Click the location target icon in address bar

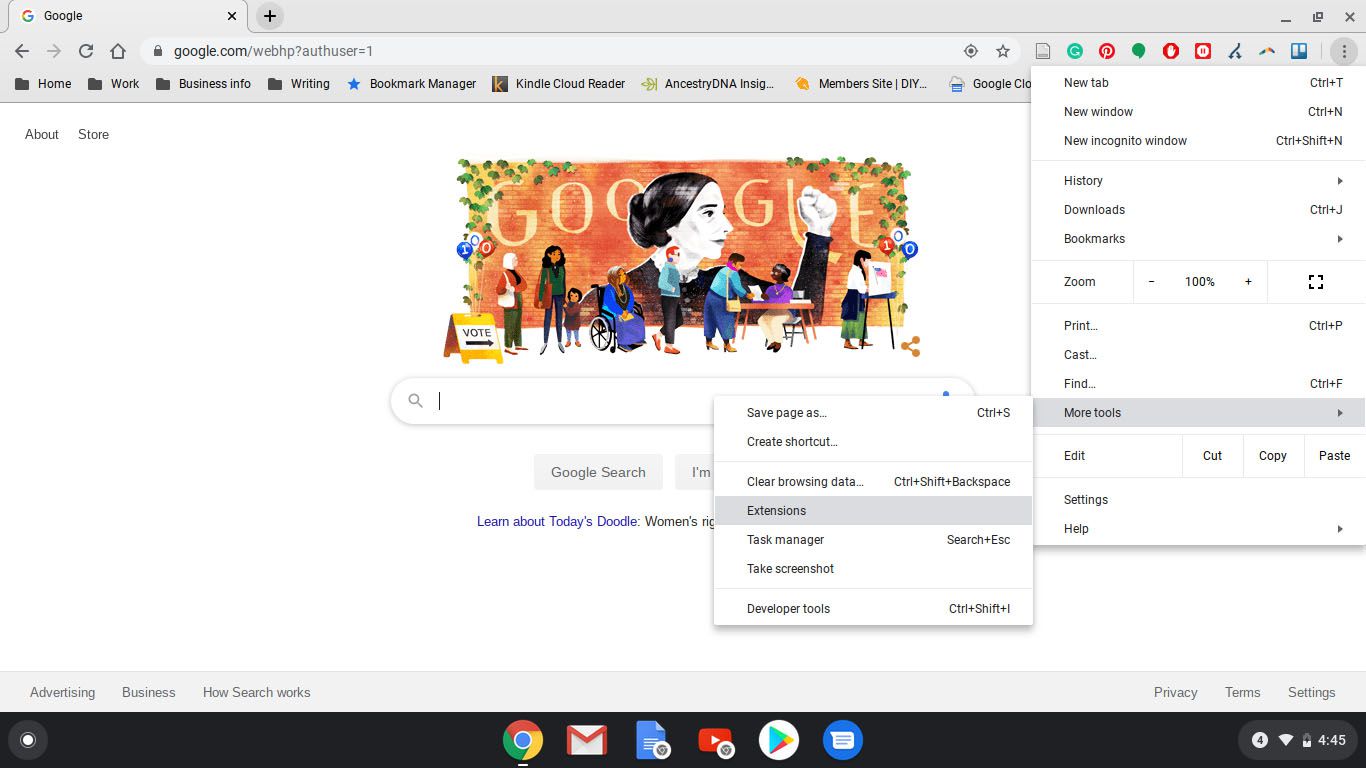[970, 51]
